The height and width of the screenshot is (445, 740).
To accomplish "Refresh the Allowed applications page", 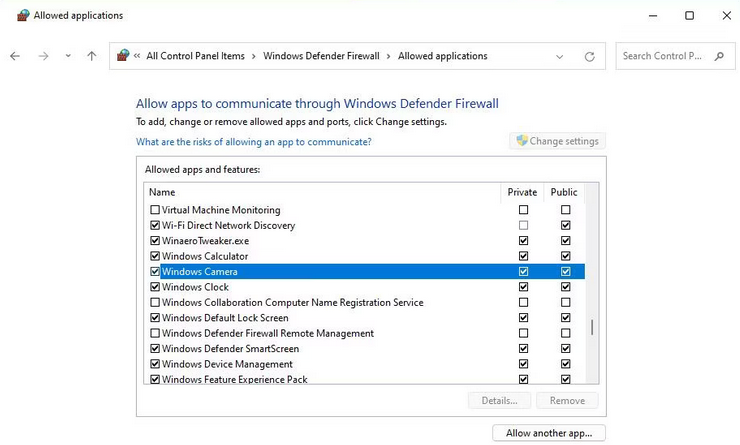I will pyautogui.click(x=589, y=57).
